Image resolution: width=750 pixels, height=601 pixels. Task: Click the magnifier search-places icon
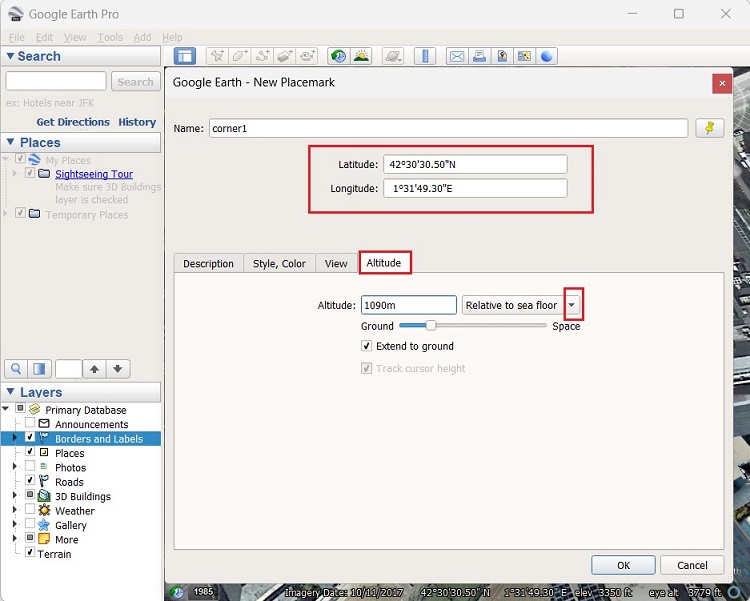16,369
